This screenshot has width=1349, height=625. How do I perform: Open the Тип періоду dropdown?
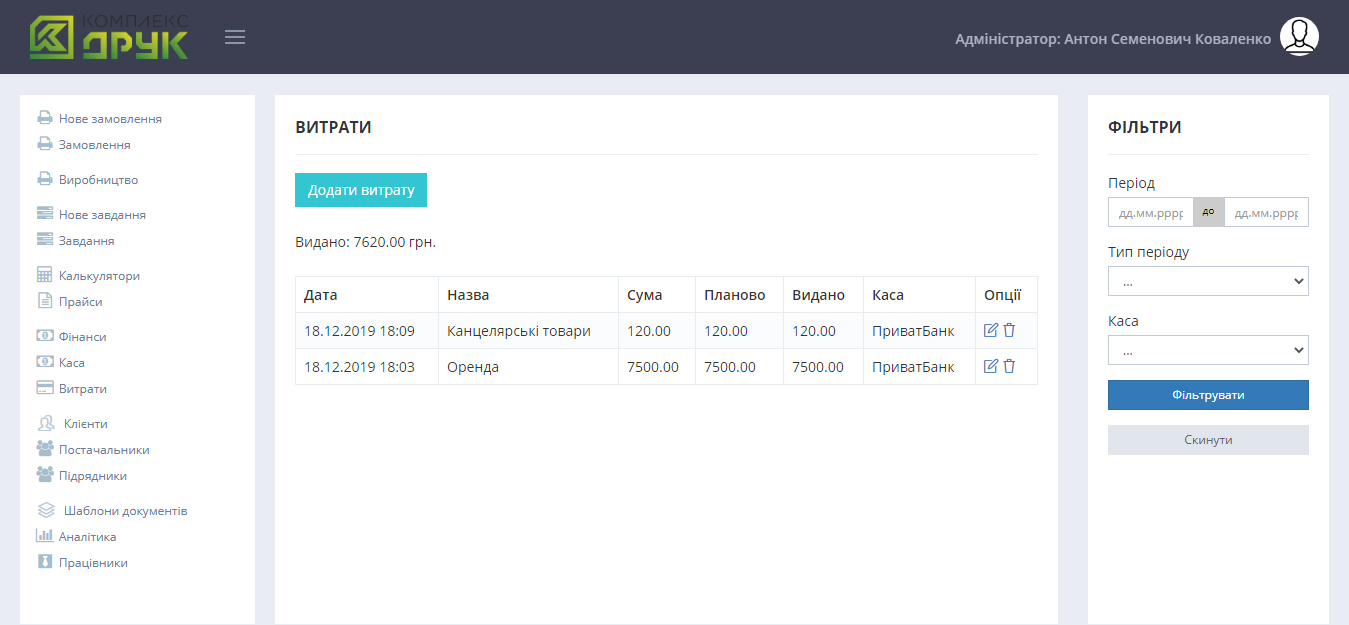coord(1208,281)
